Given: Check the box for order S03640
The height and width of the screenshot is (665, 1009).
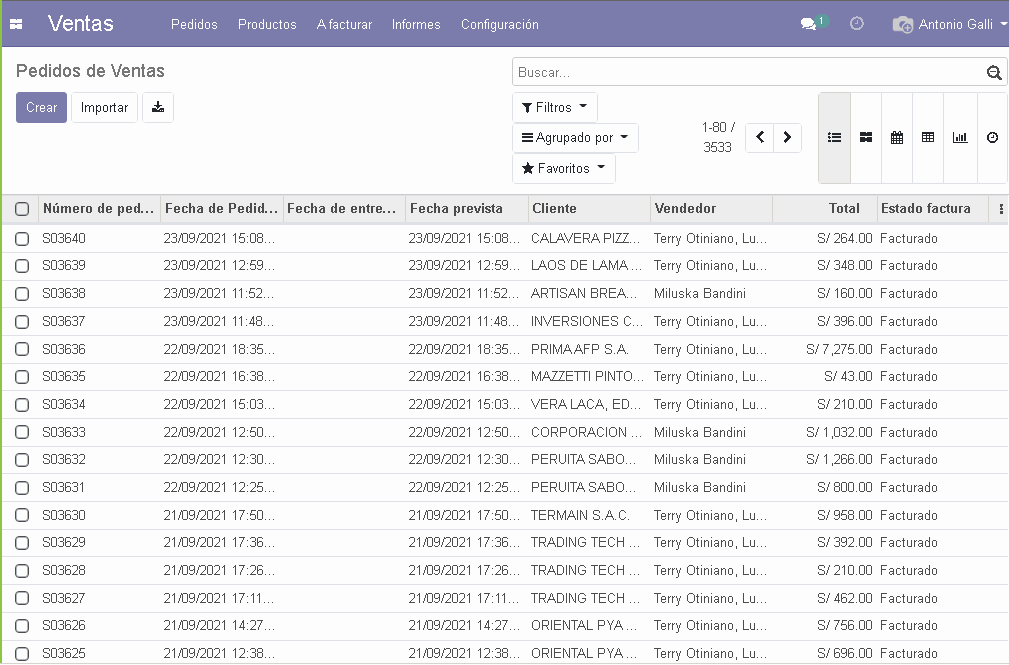Looking at the screenshot, I should 22,239.
